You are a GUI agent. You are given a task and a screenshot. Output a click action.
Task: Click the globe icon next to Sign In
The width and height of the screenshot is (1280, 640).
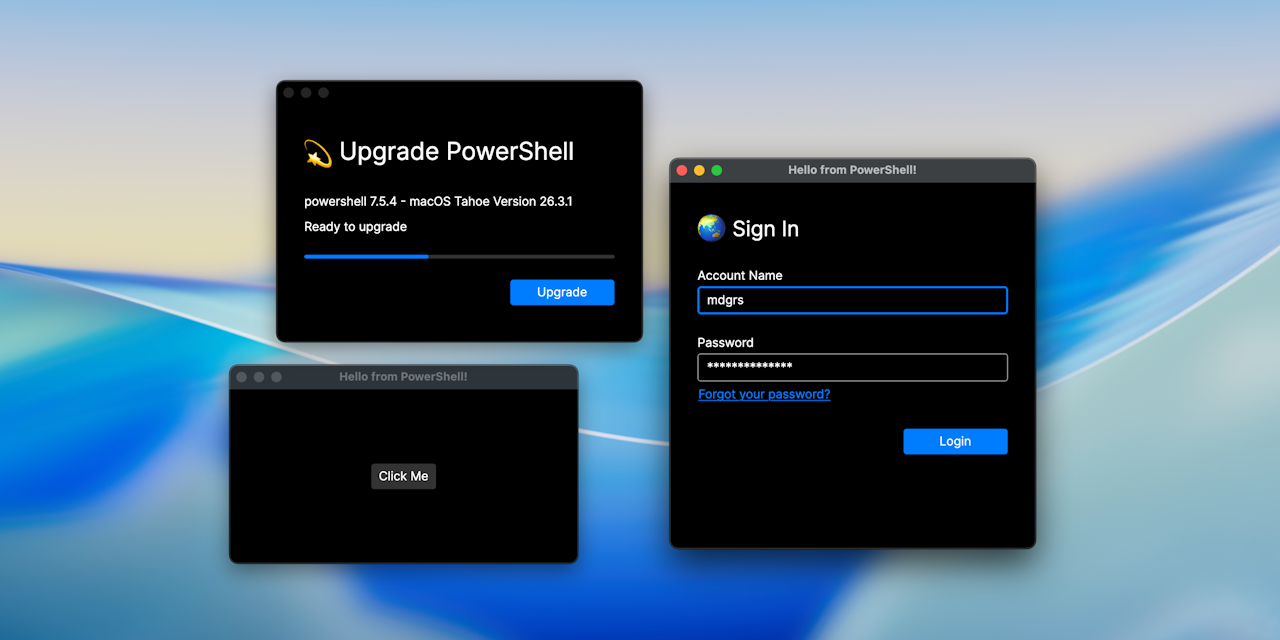[711, 228]
